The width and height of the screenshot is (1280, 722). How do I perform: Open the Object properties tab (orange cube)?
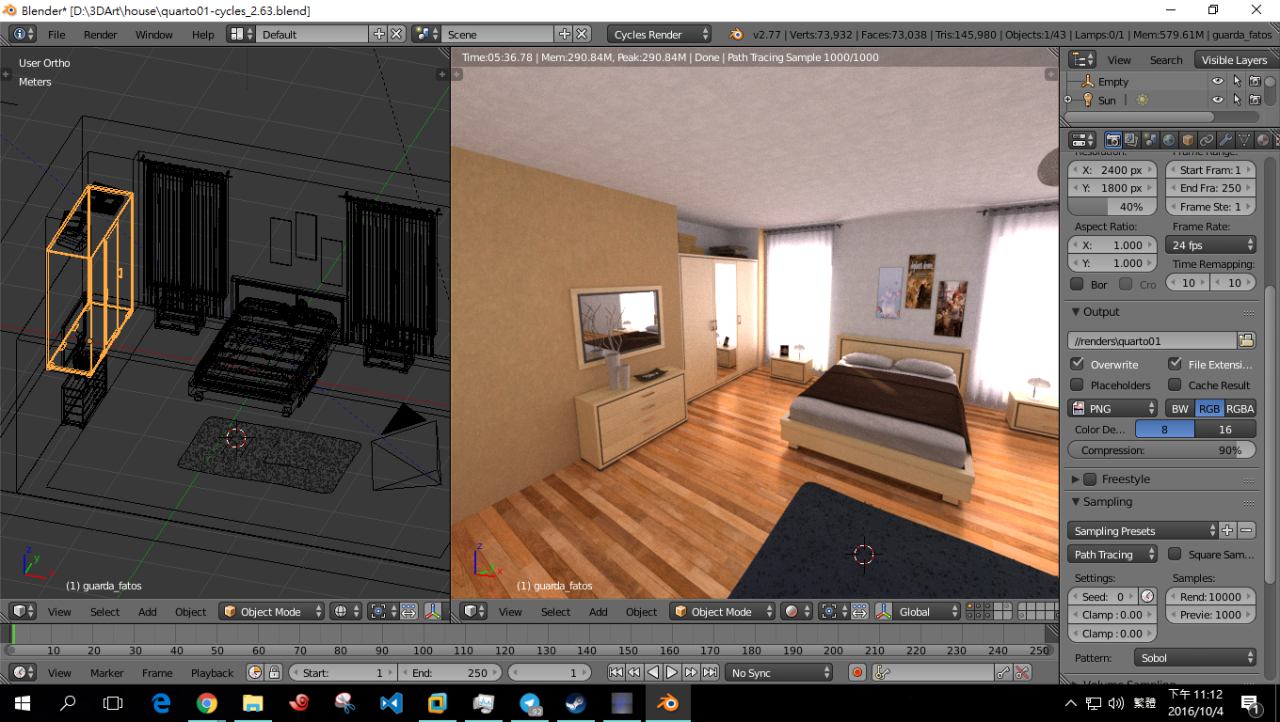point(1188,140)
